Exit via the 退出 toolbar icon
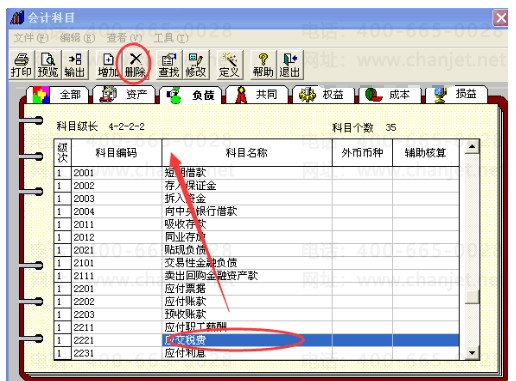 [x=290, y=65]
